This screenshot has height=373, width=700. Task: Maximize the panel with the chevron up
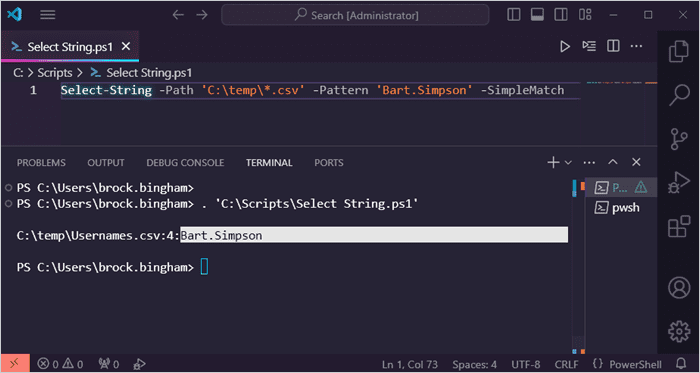click(613, 162)
